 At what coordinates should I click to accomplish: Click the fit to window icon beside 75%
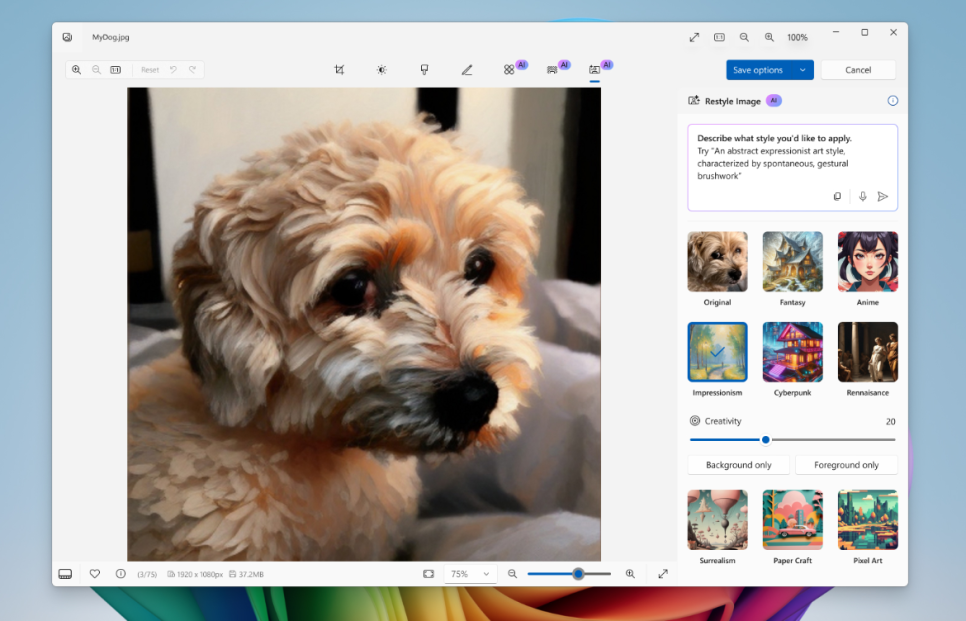coord(429,574)
